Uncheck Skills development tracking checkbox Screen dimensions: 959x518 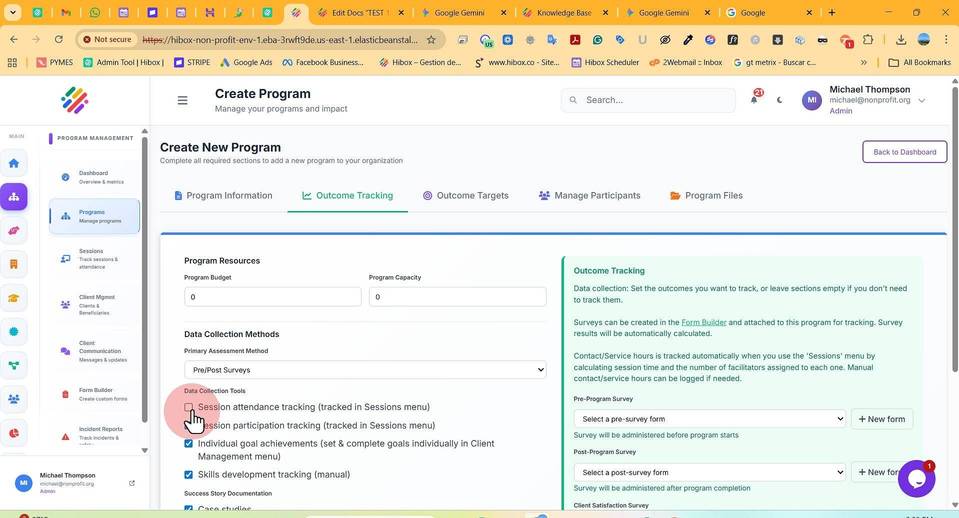(x=188, y=475)
